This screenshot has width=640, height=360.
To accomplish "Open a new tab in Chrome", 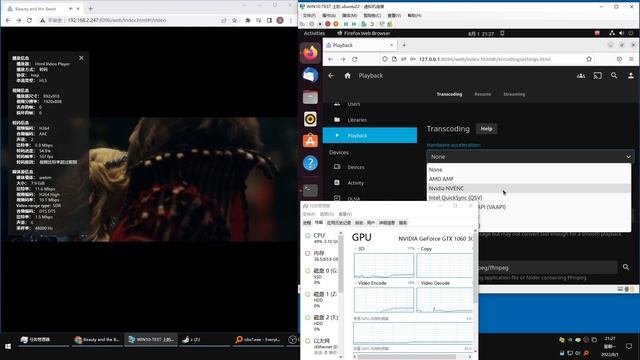I will point(91,8).
